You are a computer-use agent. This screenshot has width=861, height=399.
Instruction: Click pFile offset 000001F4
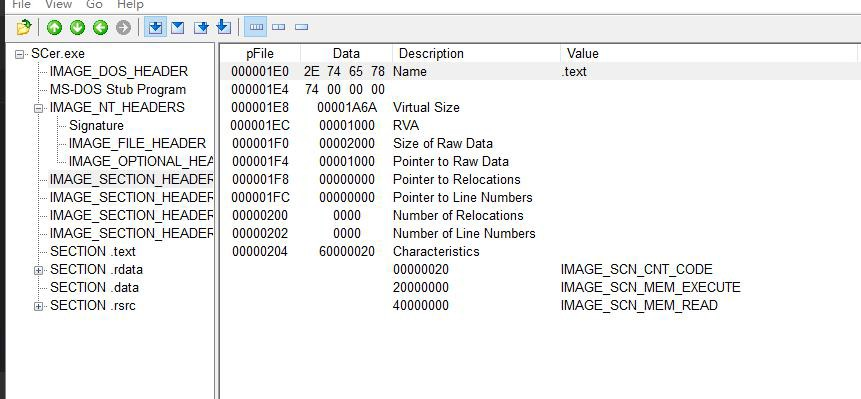tap(260, 161)
